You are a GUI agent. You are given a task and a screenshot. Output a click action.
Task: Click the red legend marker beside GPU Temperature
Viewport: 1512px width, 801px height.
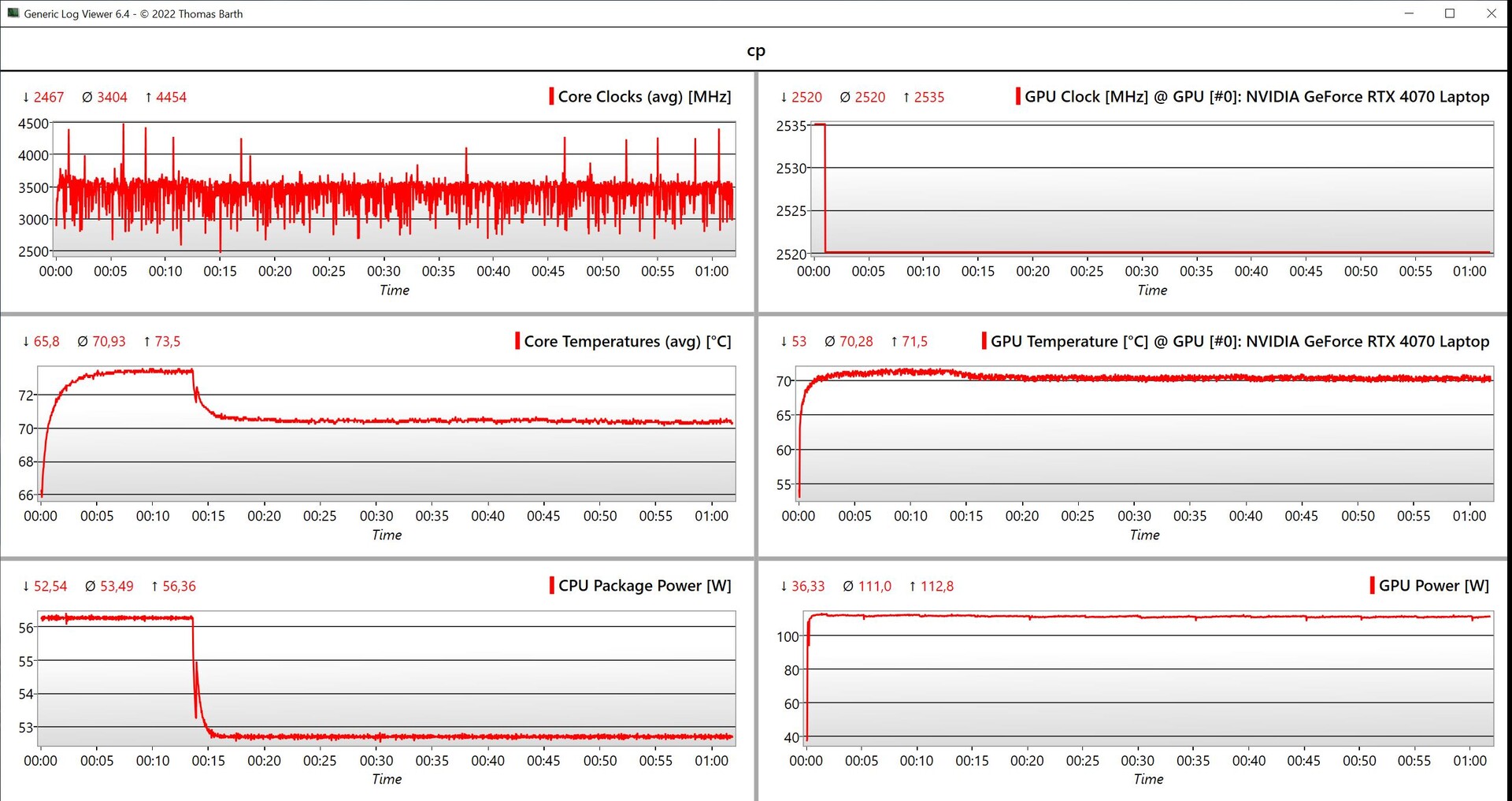[x=984, y=341]
